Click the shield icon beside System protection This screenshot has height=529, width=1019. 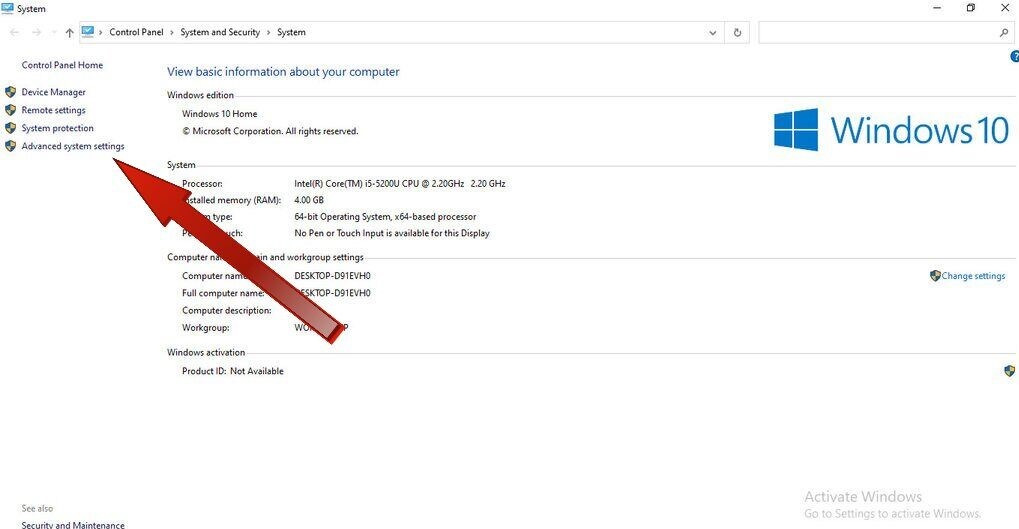(10, 128)
